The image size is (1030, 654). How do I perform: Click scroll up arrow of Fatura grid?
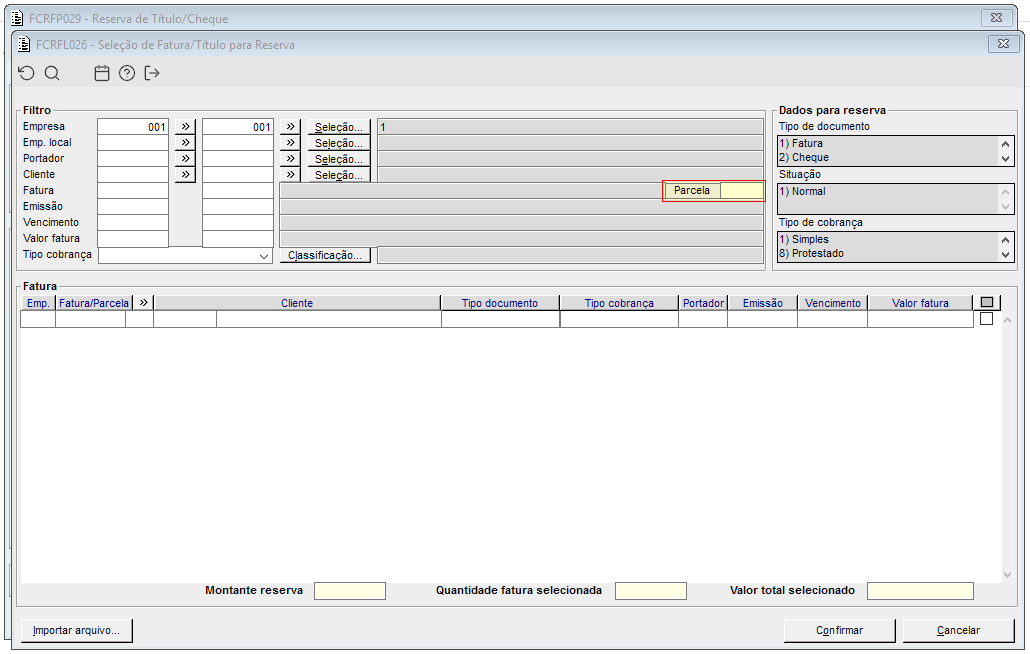pos(1008,320)
